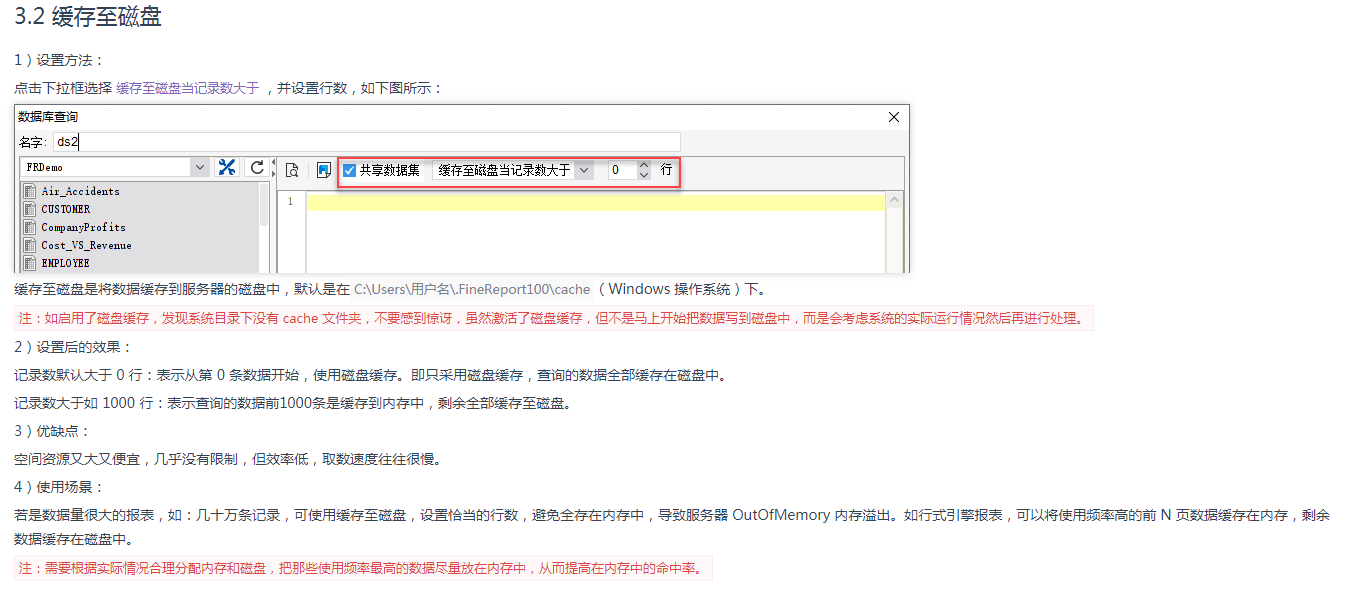
Task: Click the database connection settings wrench icon
Action: click(227, 168)
